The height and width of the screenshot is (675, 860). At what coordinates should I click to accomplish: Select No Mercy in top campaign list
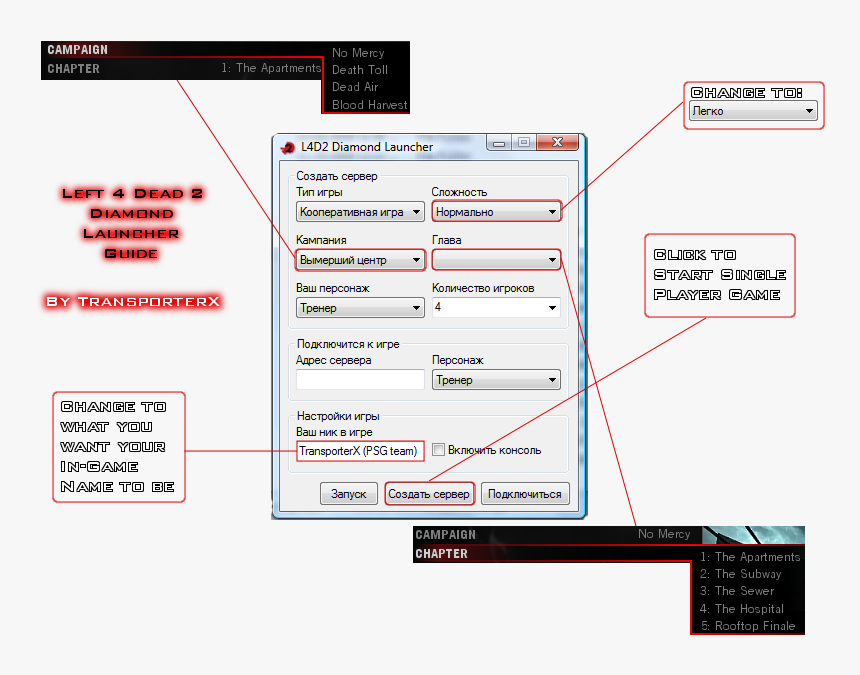[x=358, y=53]
